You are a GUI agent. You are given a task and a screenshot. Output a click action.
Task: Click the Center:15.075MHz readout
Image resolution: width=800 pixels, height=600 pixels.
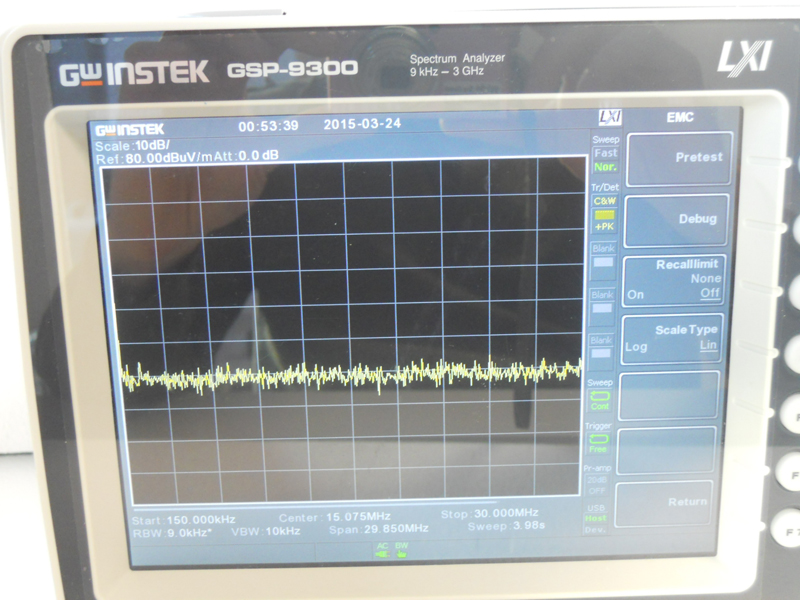pyautogui.click(x=335, y=517)
